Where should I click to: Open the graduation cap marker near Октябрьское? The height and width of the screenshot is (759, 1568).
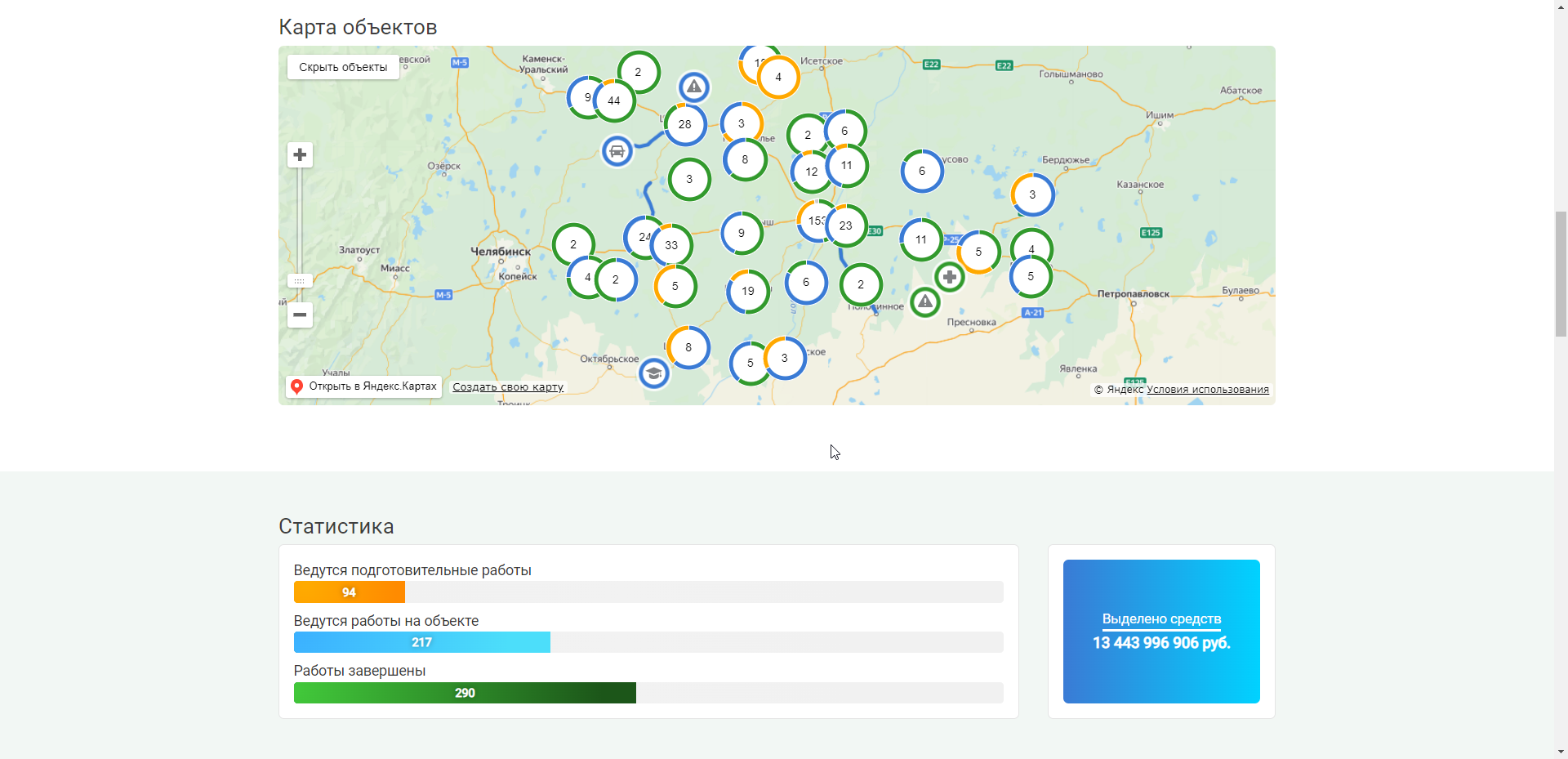tap(653, 373)
